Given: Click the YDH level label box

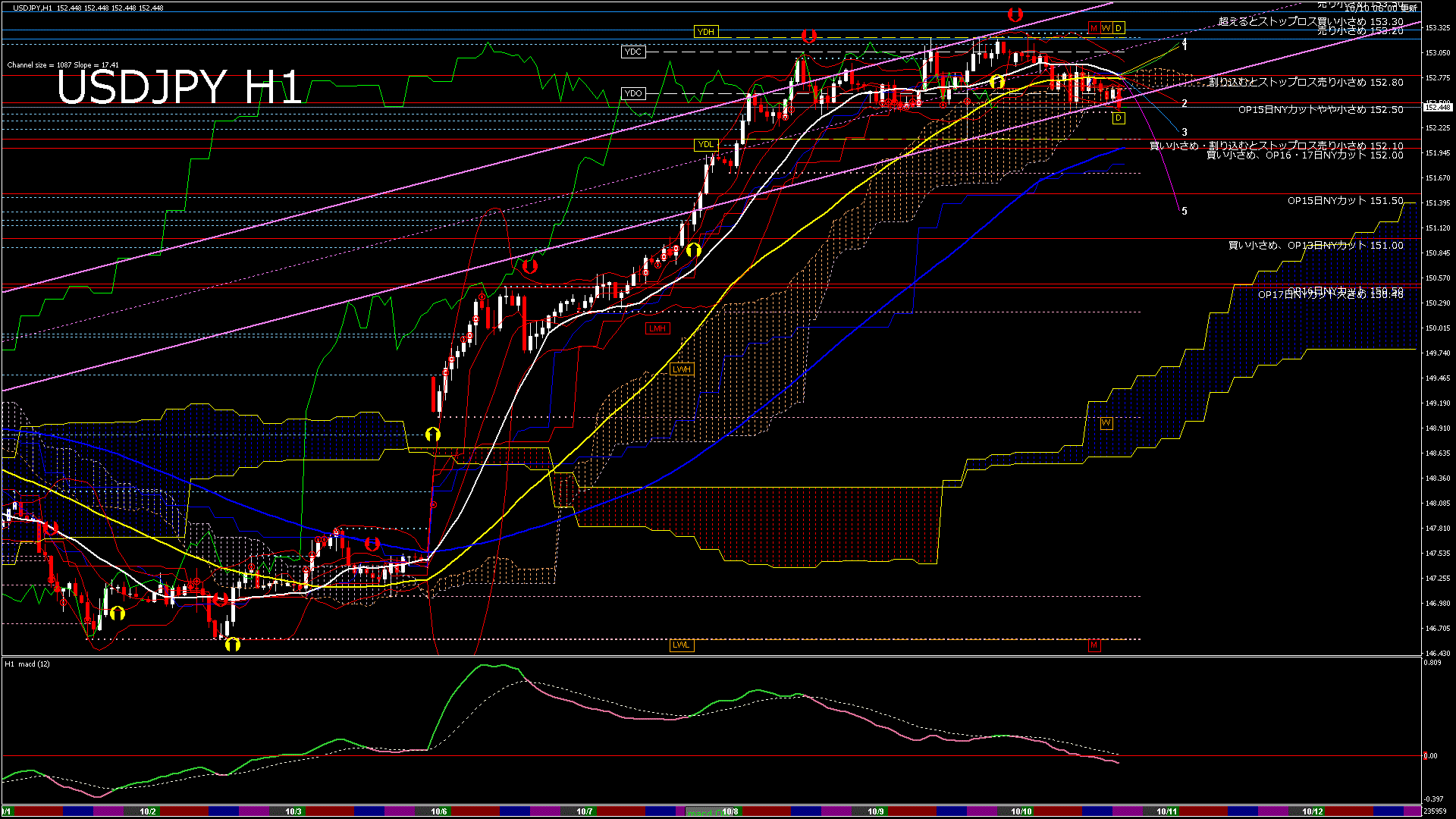Looking at the screenshot, I should (705, 32).
